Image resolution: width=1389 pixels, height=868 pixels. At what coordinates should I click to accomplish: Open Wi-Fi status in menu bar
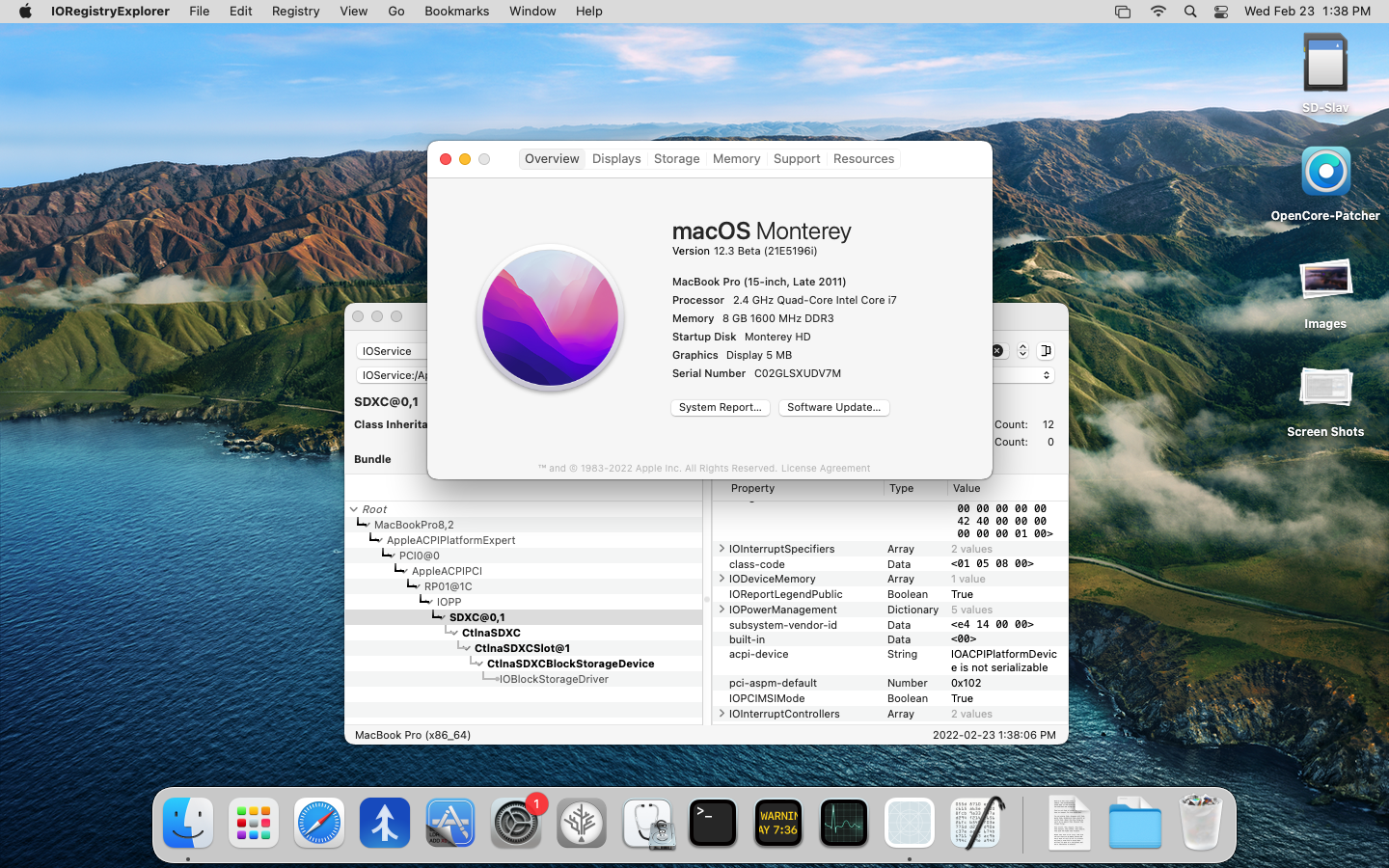click(x=1157, y=12)
